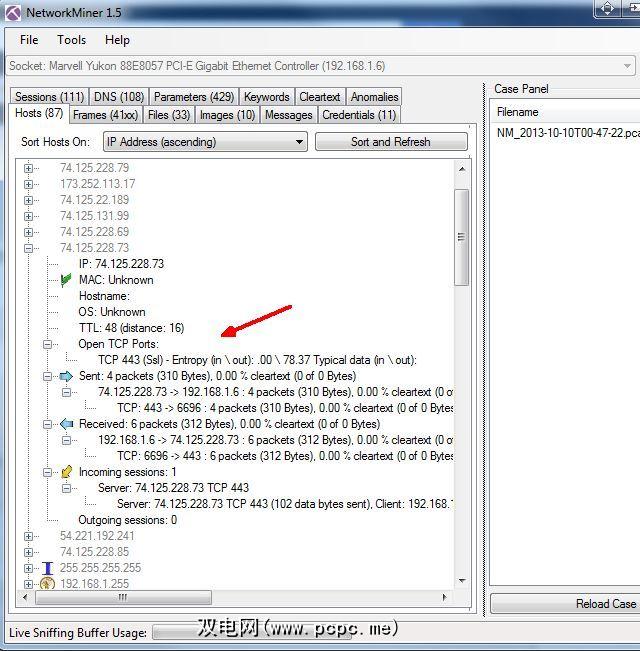Switch to the DNS (108) tab
This screenshot has height=651, width=640.
click(119, 97)
